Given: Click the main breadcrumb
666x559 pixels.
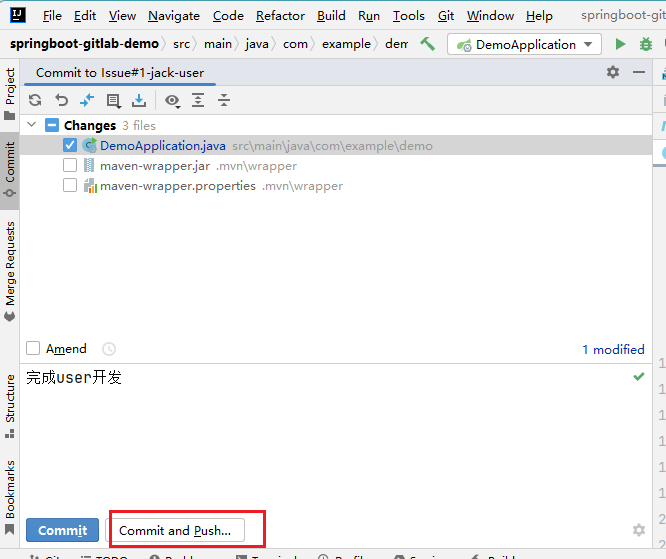Looking at the screenshot, I should tap(218, 44).
